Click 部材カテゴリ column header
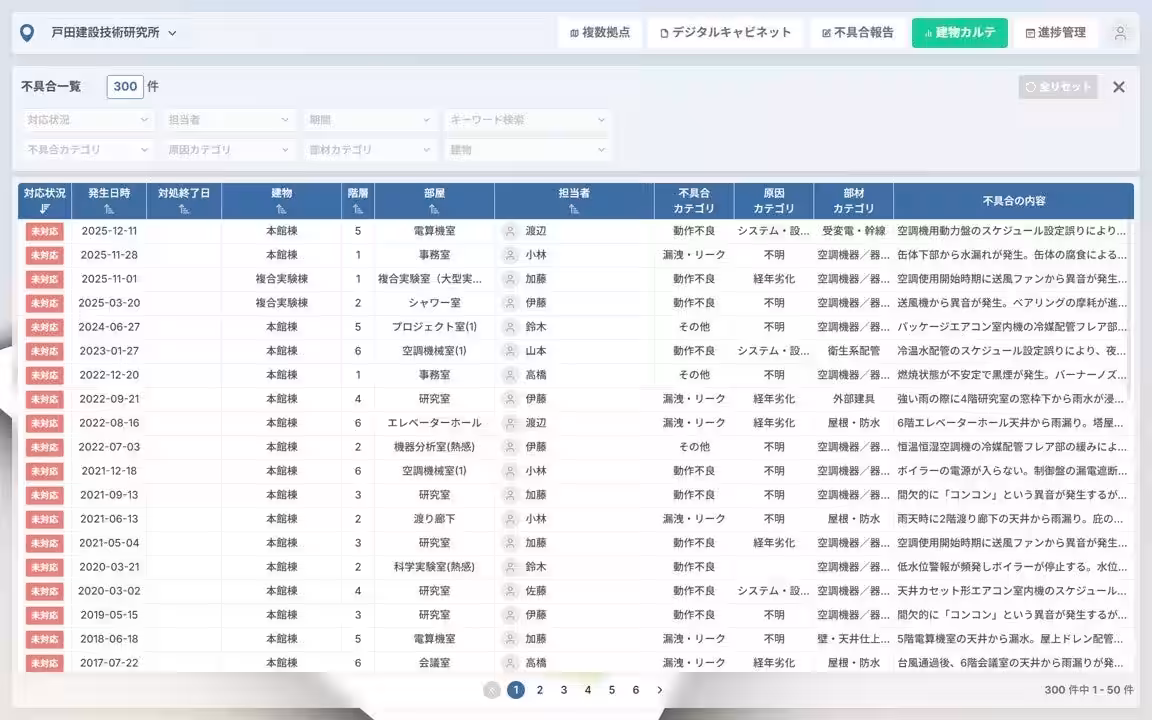Viewport: 1152px width, 720px height. click(x=854, y=201)
